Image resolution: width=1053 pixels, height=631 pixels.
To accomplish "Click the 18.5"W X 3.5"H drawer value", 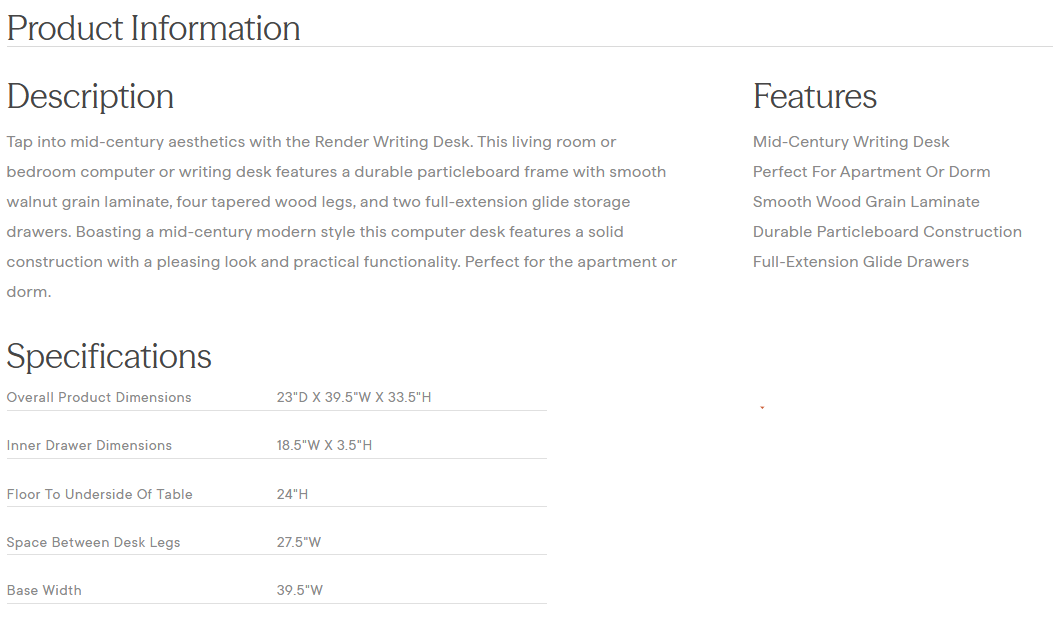I will tap(324, 445).
